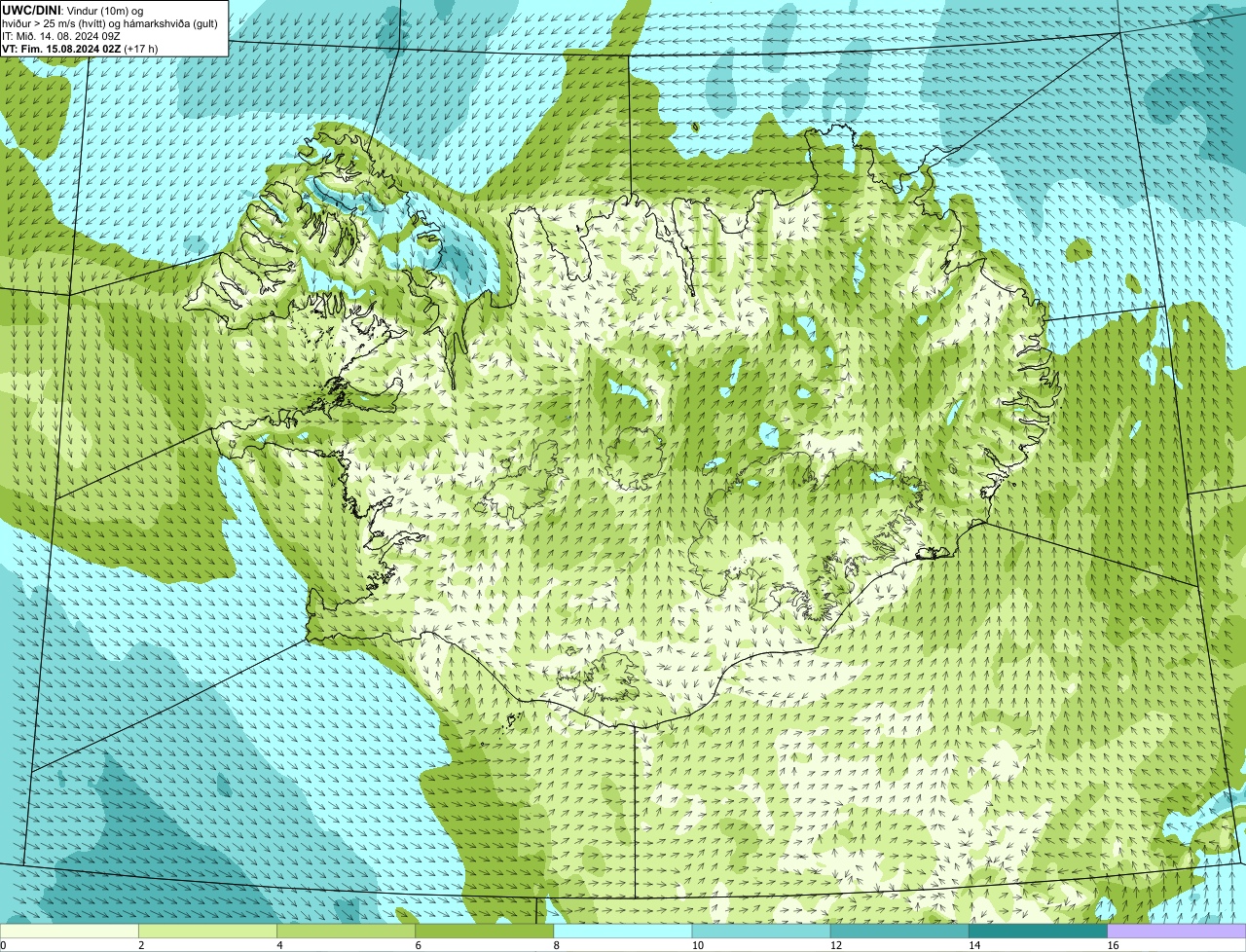Click the purple legend swatch above 16 m/s
Screen dimensions: 1246x952
coord(1177,931)
